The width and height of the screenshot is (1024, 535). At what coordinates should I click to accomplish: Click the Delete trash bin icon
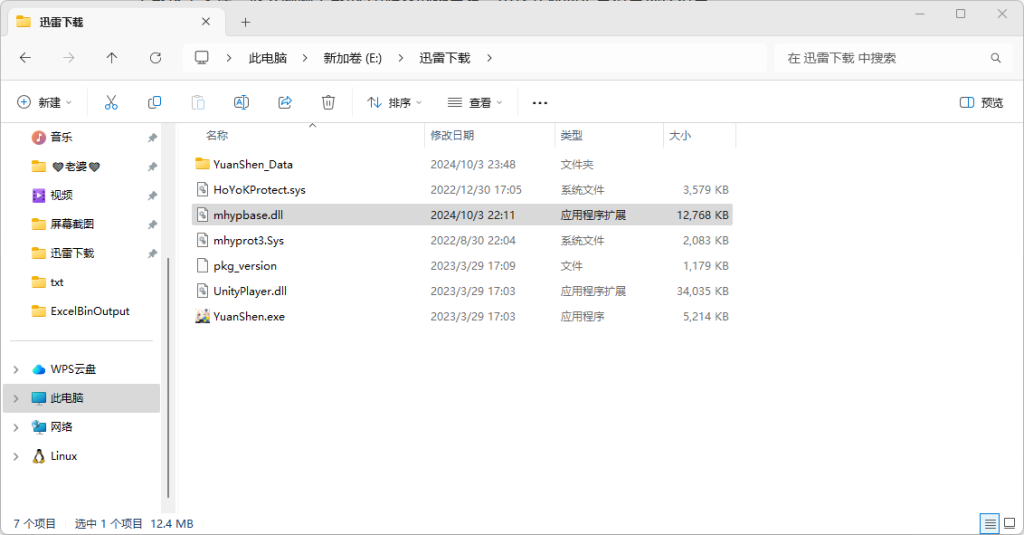(x=328, y=103)
